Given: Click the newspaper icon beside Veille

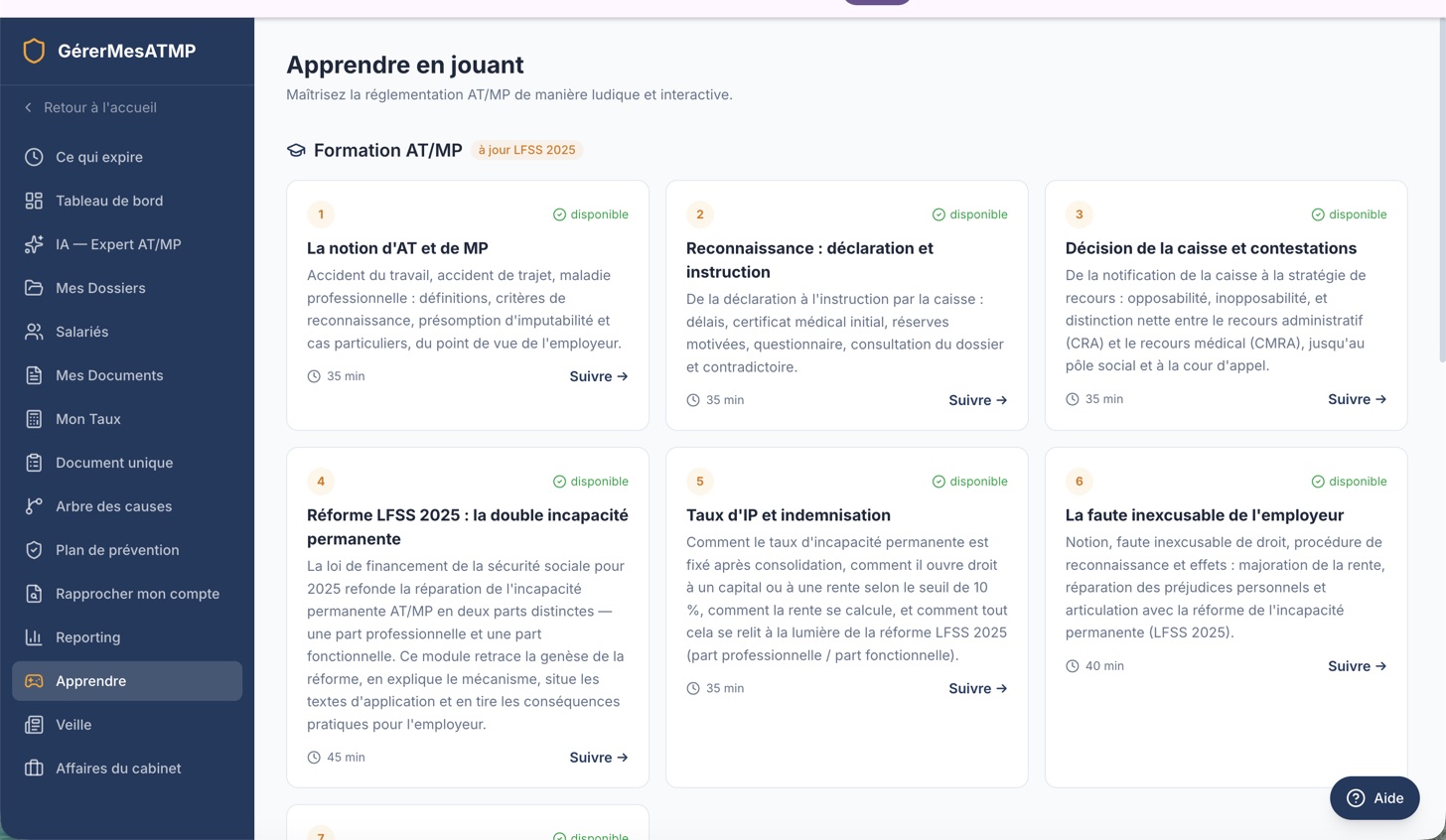Looking at the screenshot, I should pyautogui.click(x=34, y=725).
